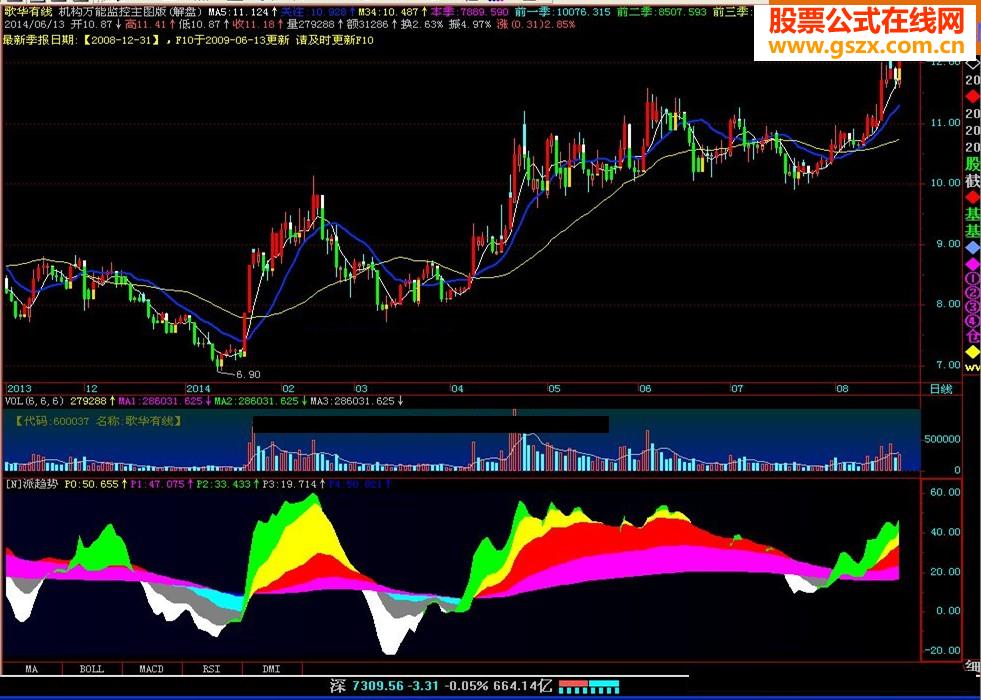
Task: Select the blue diamond sidebar marker
Action: click(972, 248)
